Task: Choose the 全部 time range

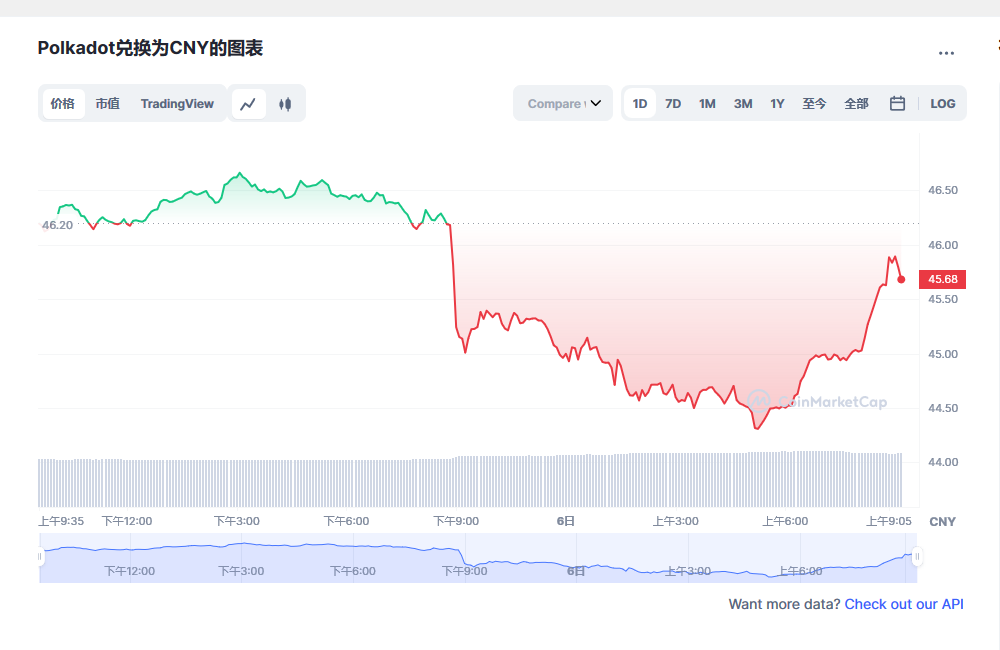Action: click(857, 103)
